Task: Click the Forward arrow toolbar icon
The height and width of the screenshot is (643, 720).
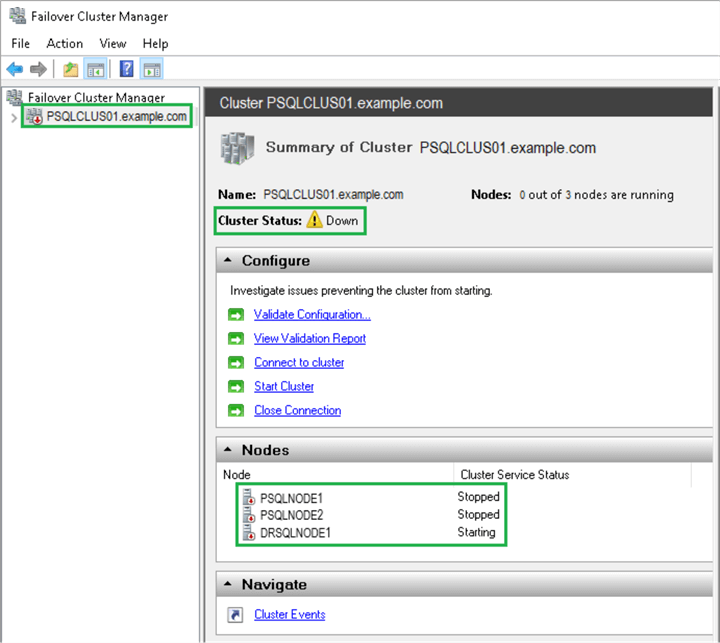Action: click(37, 69)
